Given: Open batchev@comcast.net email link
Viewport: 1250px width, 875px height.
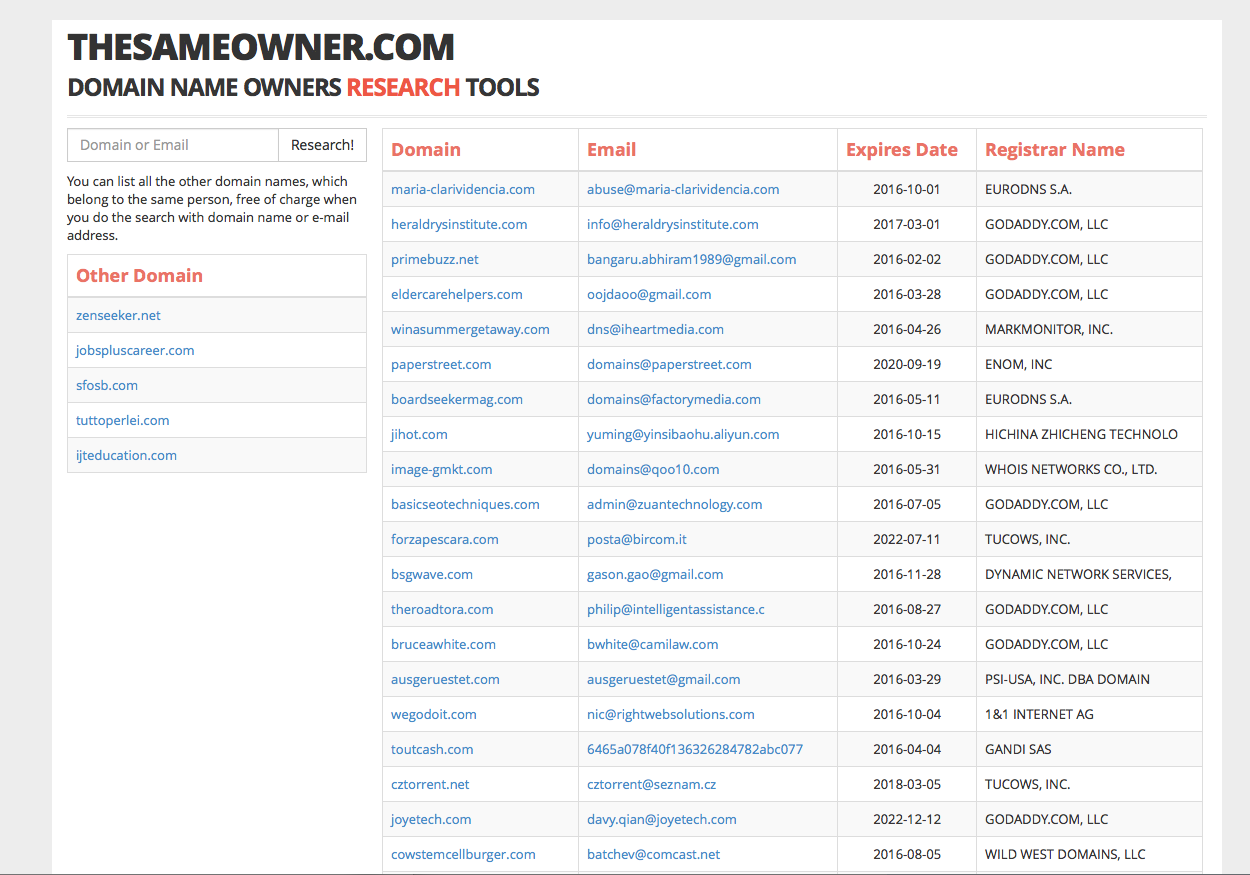Looking at the screenshot, I should coord(653,853).
